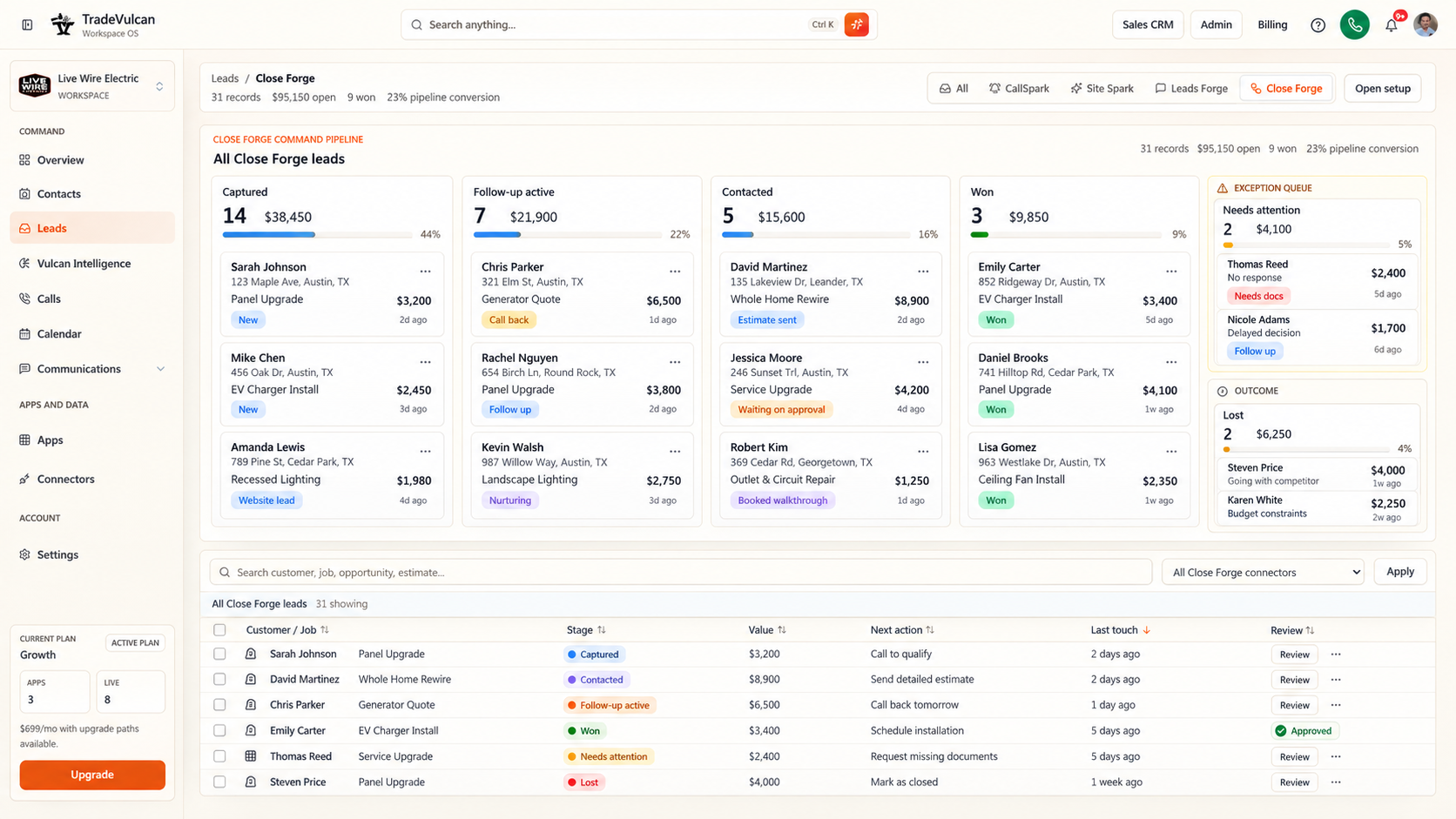Viewport: 1456px width, 819px height.
Task: Click the Leads breadcrumb link
Action: (x=225, y=78)
